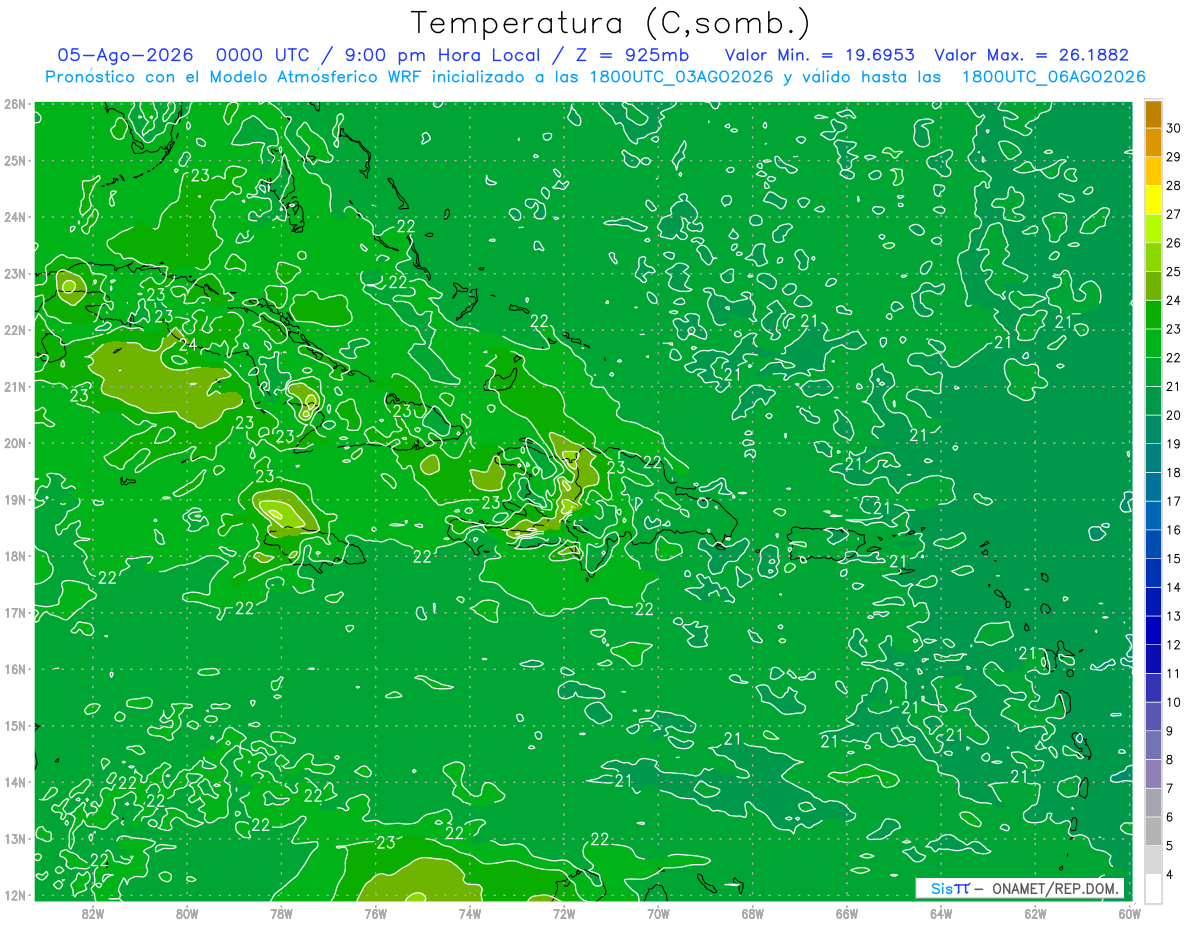
Task: Click the "66W" longitude axis label
Action: 847,913
